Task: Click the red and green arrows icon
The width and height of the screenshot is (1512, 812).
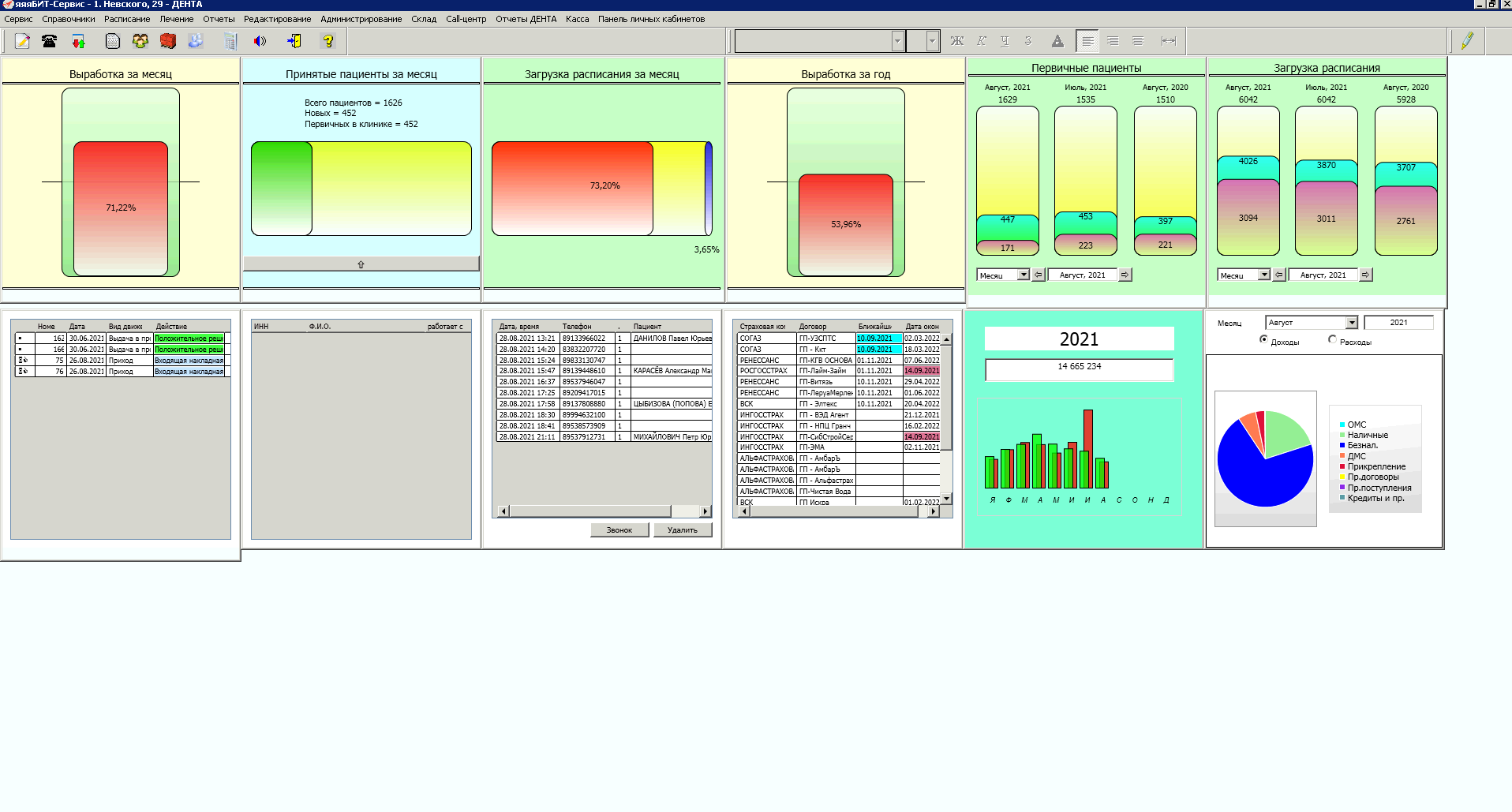Action: coord(78,41)
